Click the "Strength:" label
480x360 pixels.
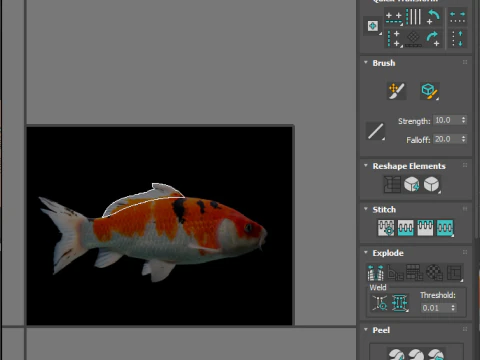pyautogui.click(x=414, y=121)
